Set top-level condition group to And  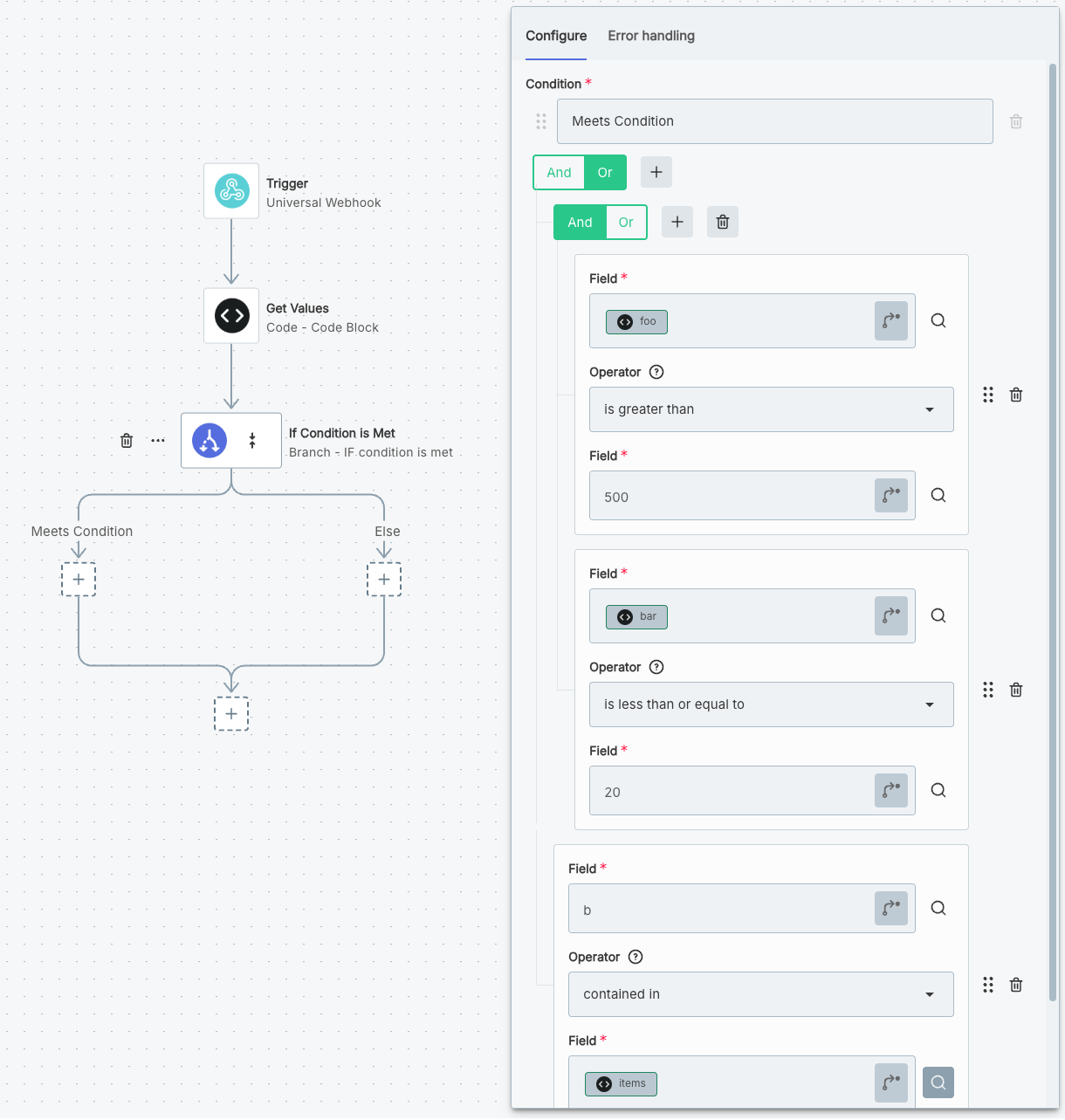tap(559, 173)
